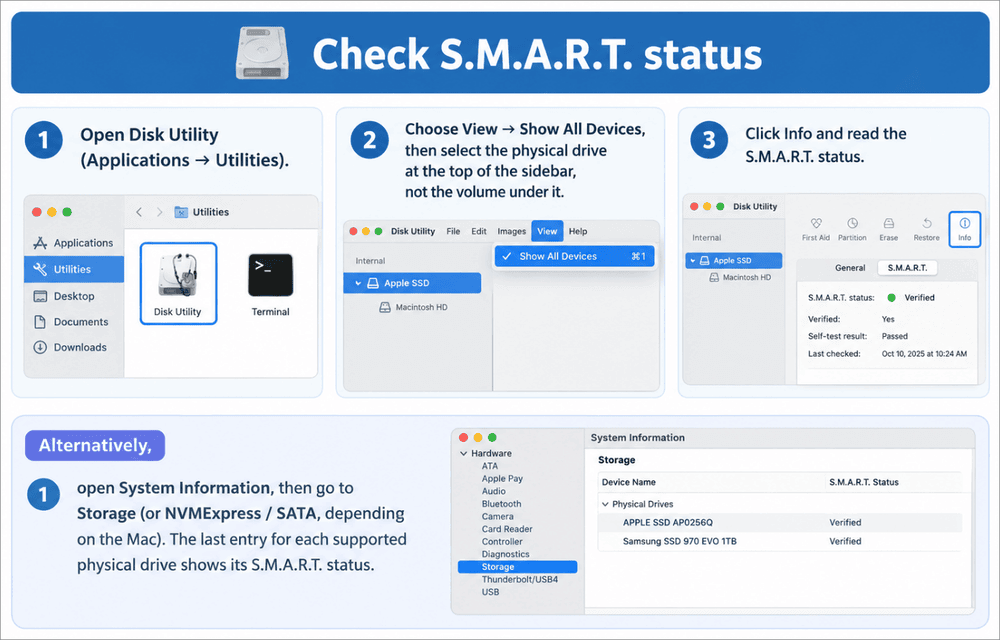Select Audio in Hardware list
This screenshot has width=1000, height=640.
click(494, 491)
